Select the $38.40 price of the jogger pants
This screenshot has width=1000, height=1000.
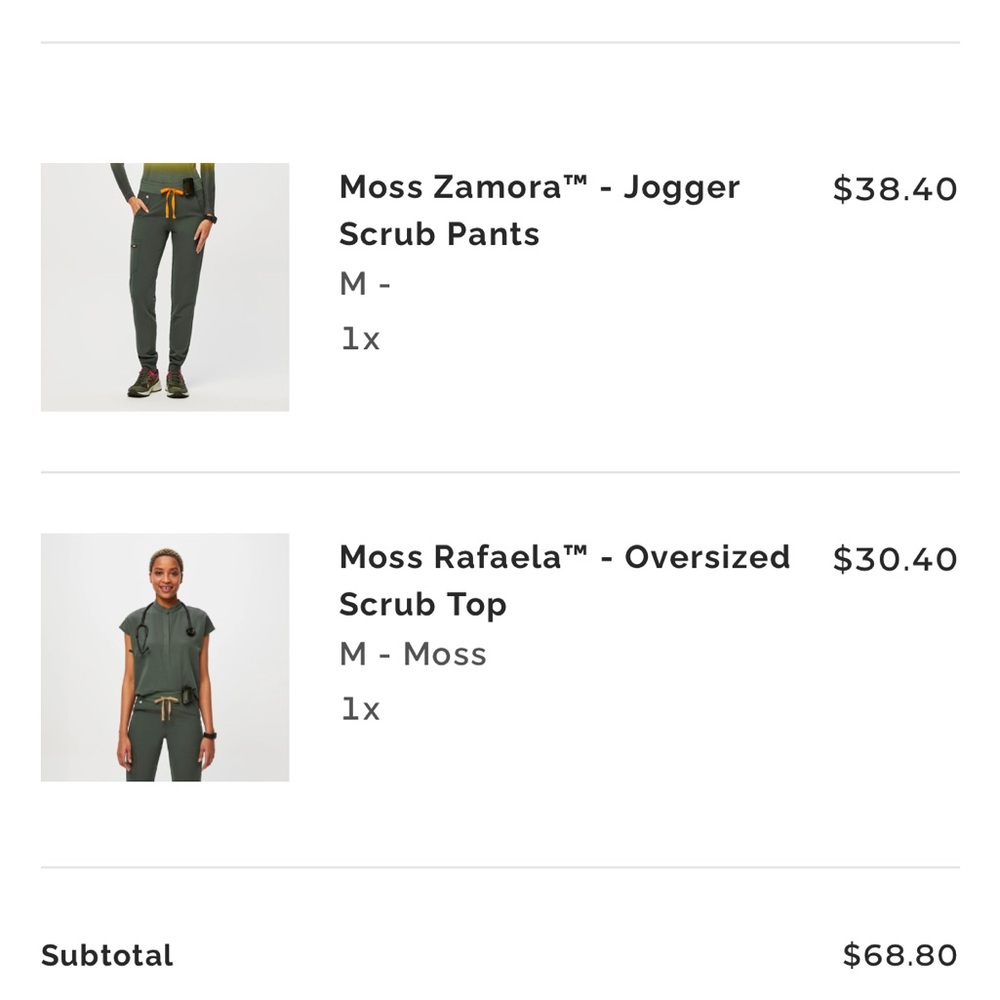(x=895, y=189)
